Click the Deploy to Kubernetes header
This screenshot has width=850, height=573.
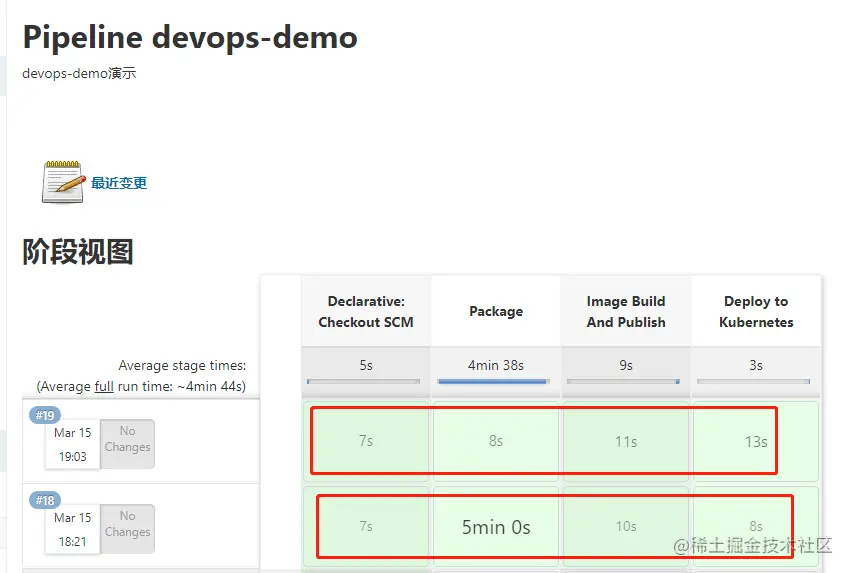[756, 311]
